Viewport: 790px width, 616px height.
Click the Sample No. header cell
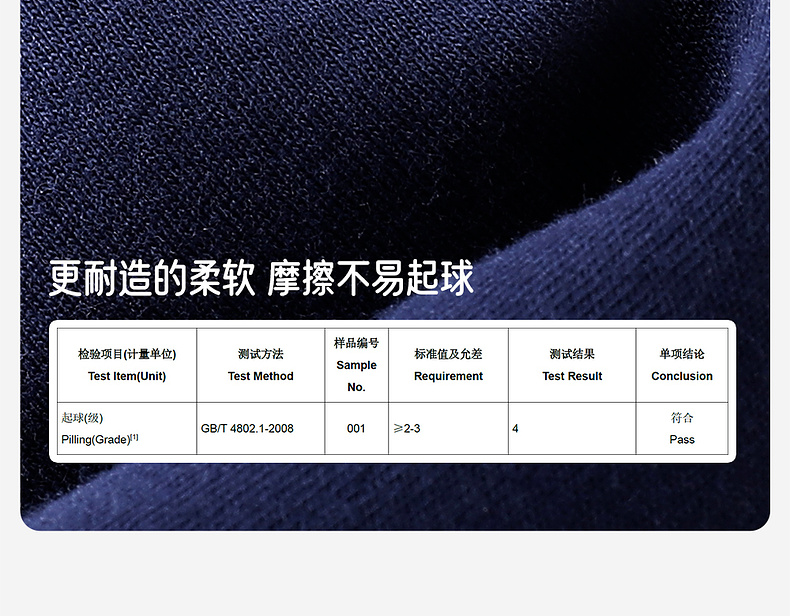coord(356,365)
